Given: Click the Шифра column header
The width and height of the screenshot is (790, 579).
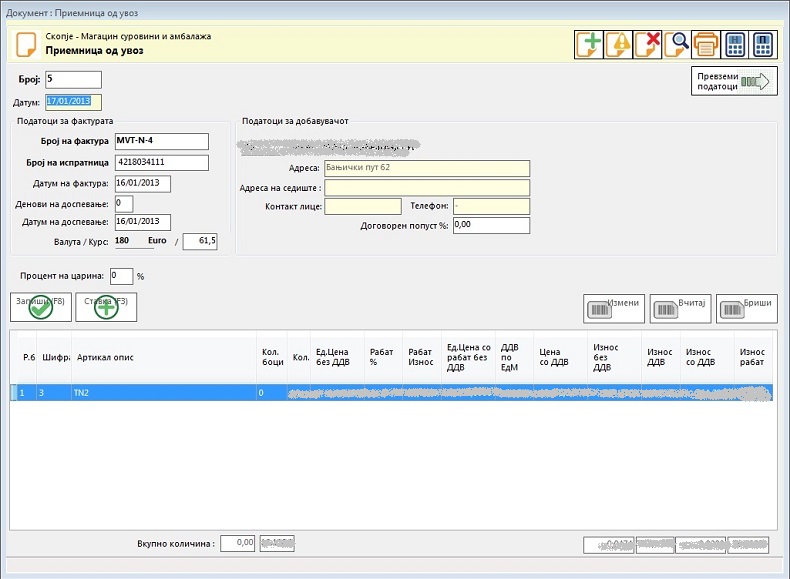Looking at the screenshot, I should click(x=55, y=357).
